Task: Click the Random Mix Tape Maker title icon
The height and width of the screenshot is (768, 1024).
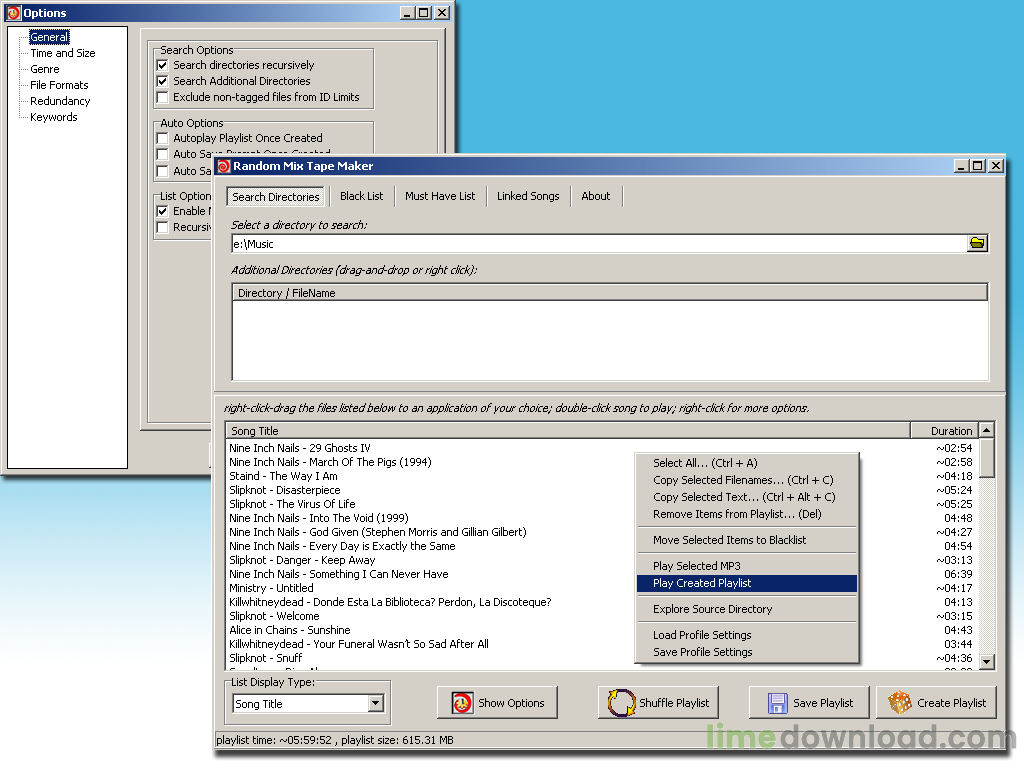Action: pyautogui.click(x=224, y=166)
